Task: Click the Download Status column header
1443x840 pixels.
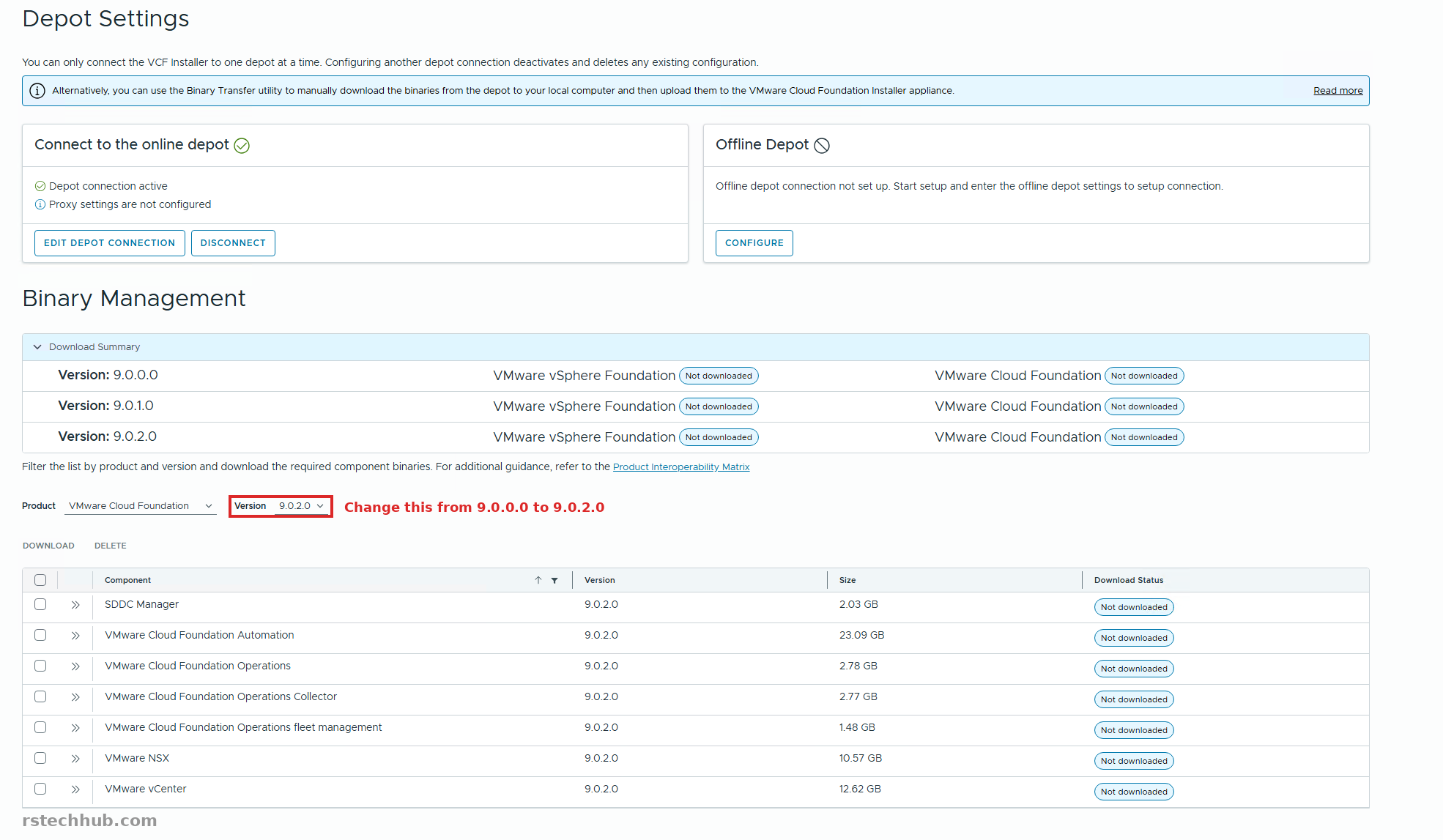Action: tap(1129, 580)
